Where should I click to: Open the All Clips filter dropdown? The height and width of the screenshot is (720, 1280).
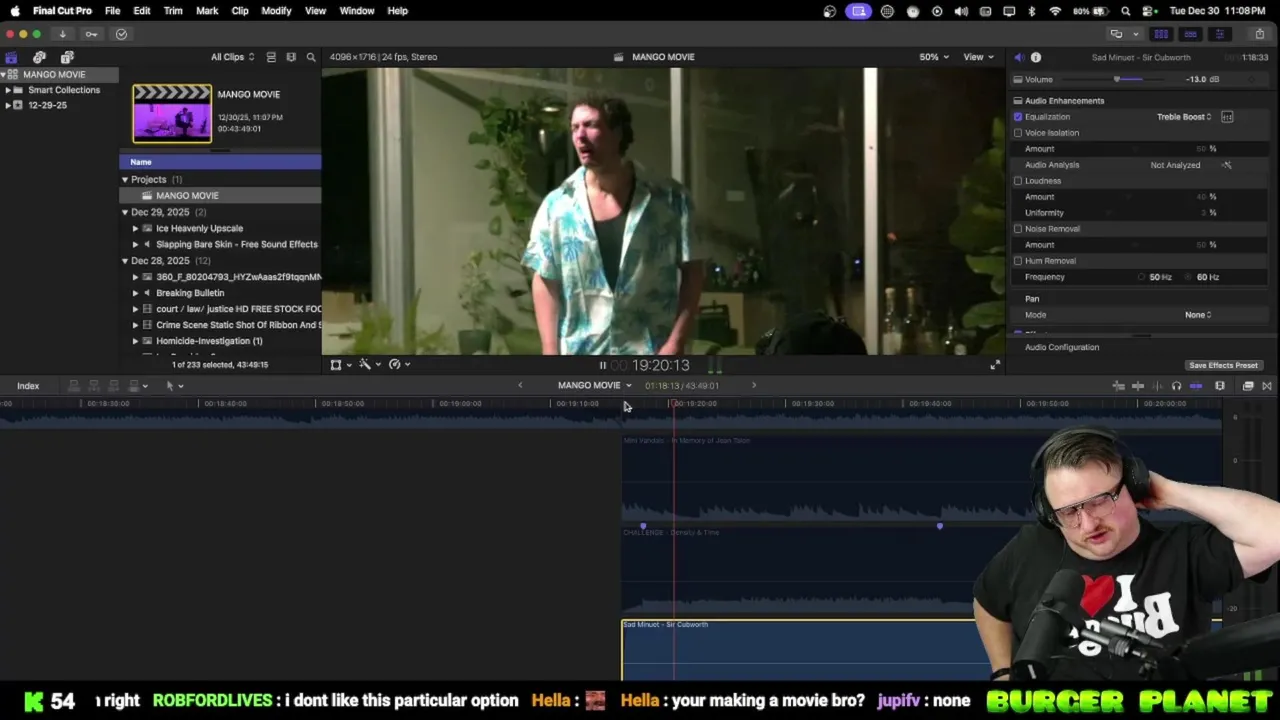tap(232, 57)
